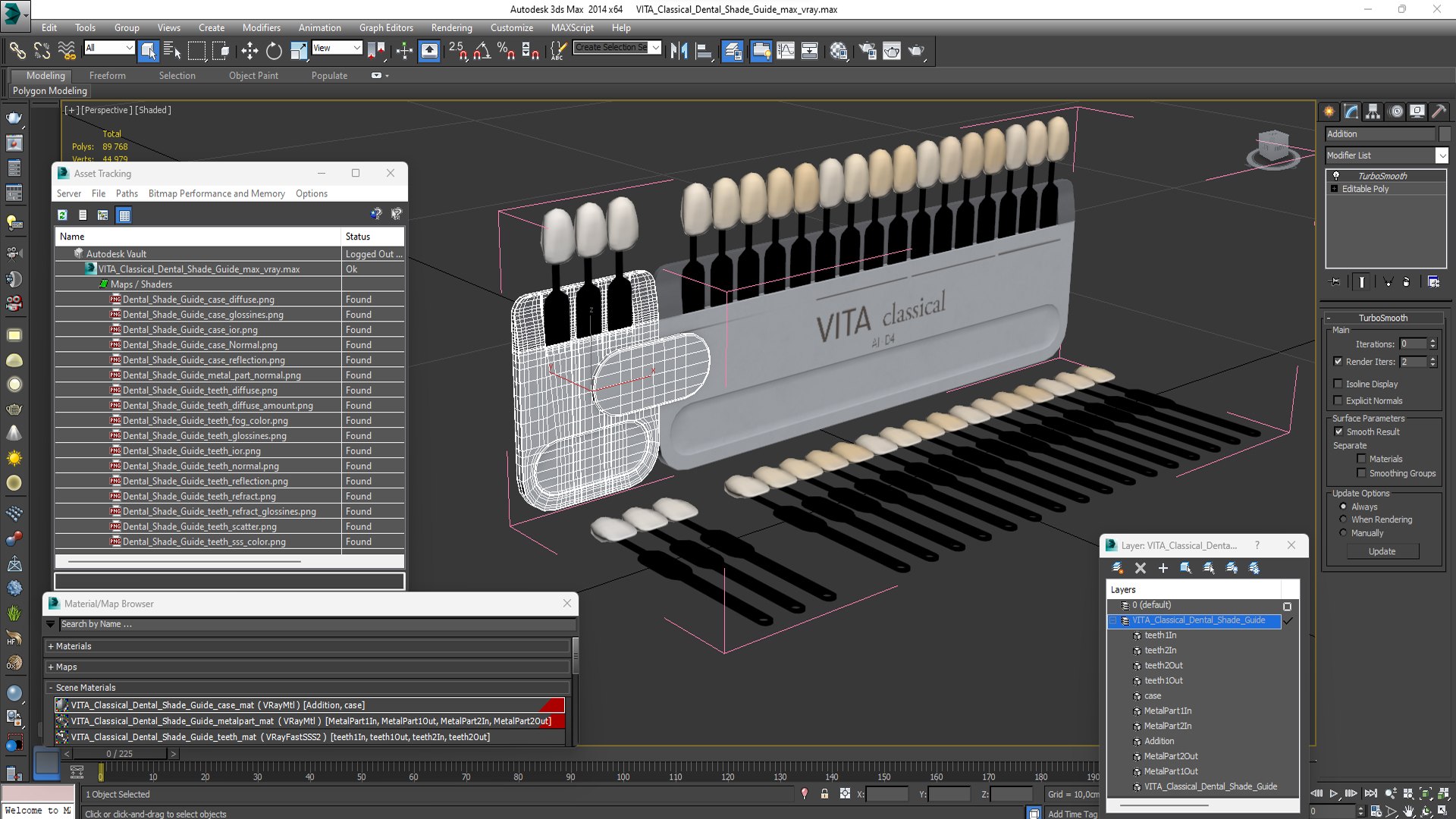Uncheck Render Iters checkbox
The image size is (1456, 819).
(x=1338, y=362)
